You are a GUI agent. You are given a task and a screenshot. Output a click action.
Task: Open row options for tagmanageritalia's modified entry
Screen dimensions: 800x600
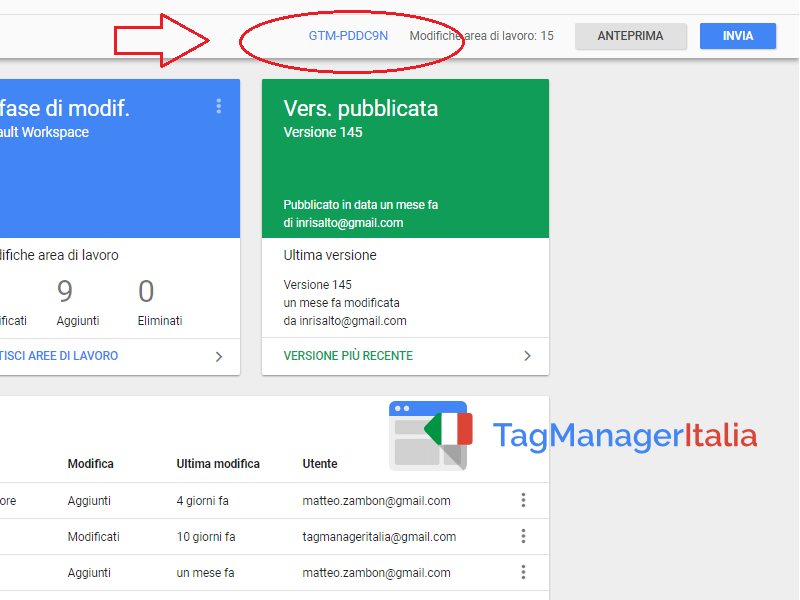pos(523,536)
